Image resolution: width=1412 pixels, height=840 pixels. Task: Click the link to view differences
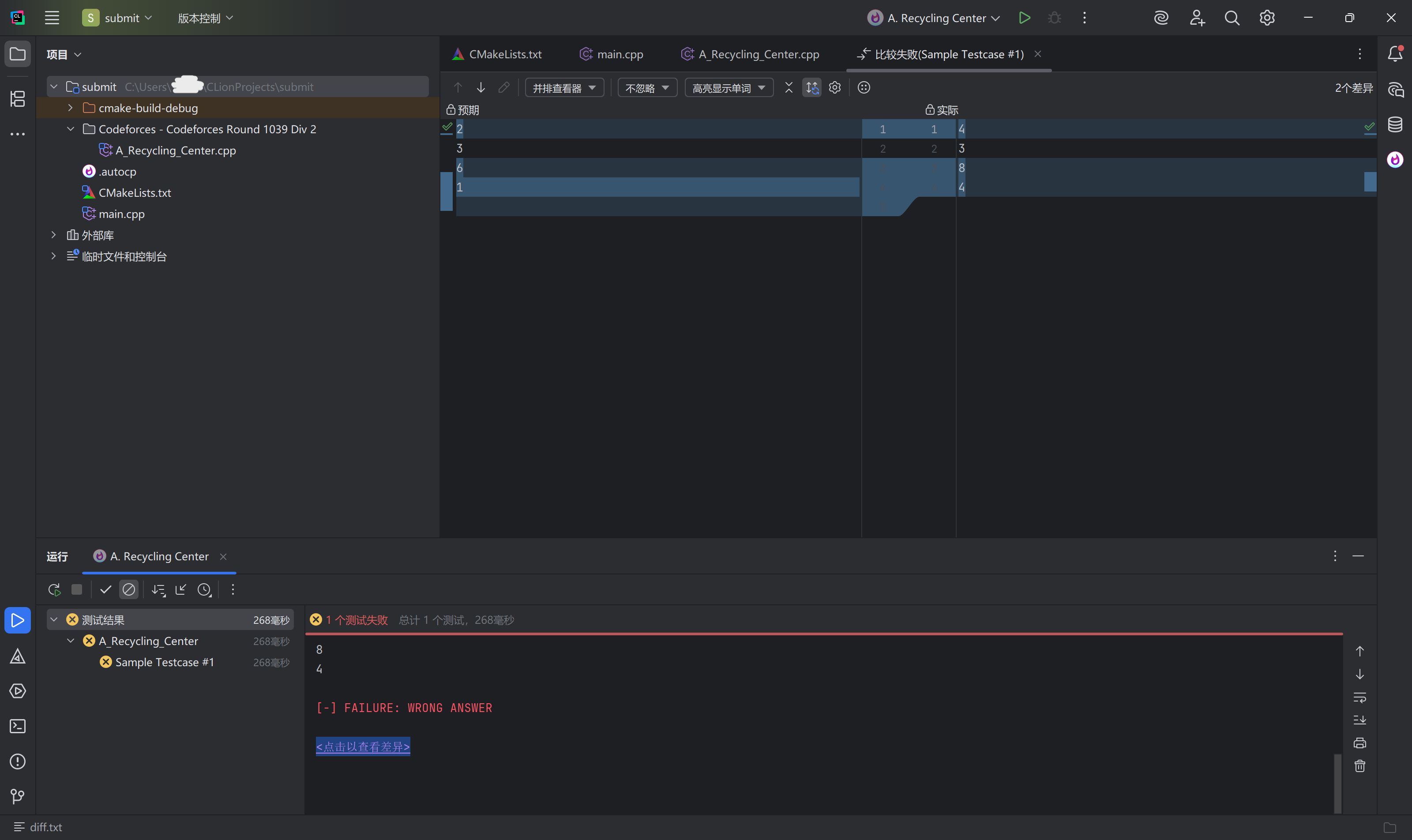point(363,746)
